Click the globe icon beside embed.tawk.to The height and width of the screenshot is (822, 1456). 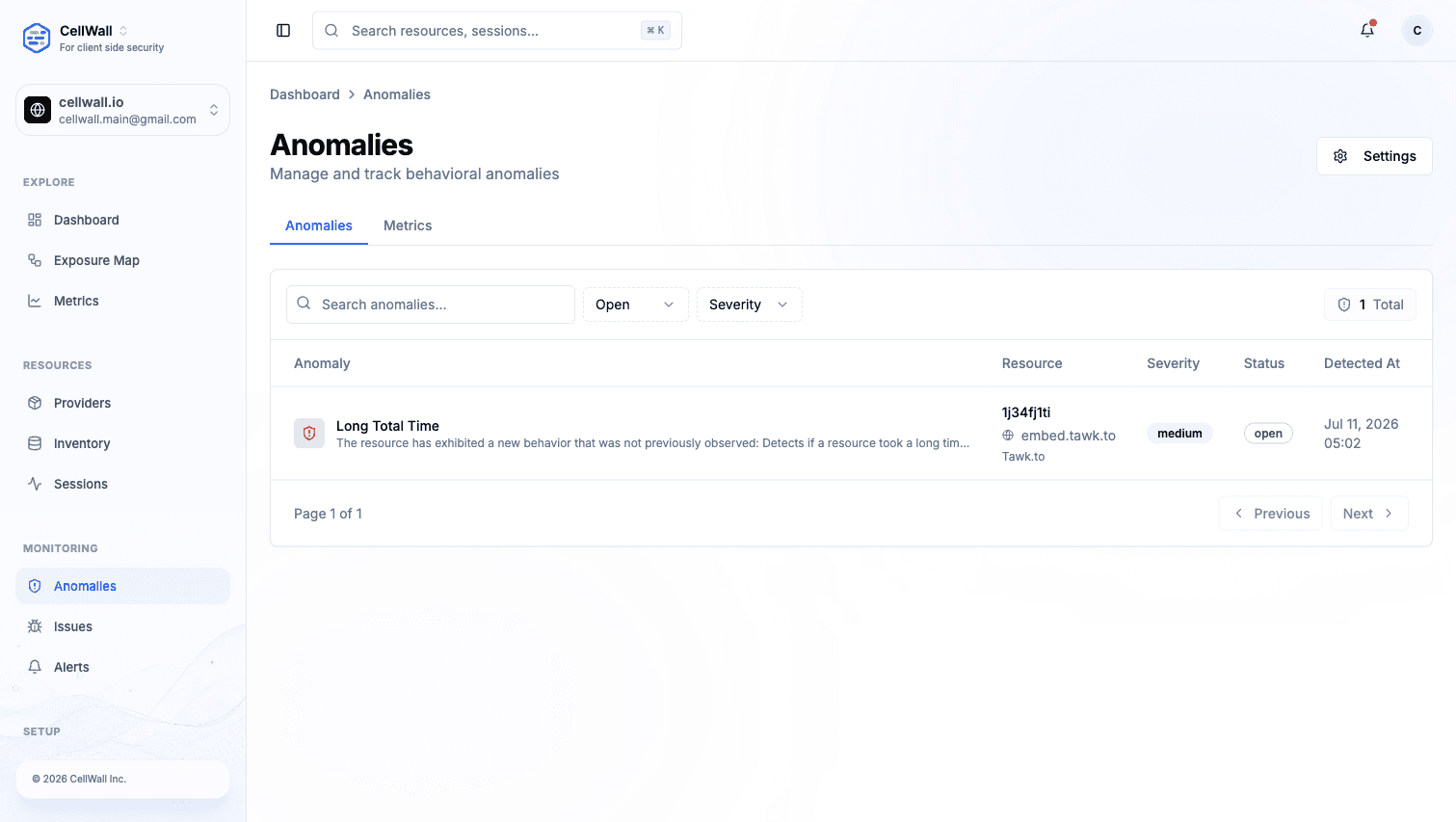pyautogui.click(x=1008, y=436)
